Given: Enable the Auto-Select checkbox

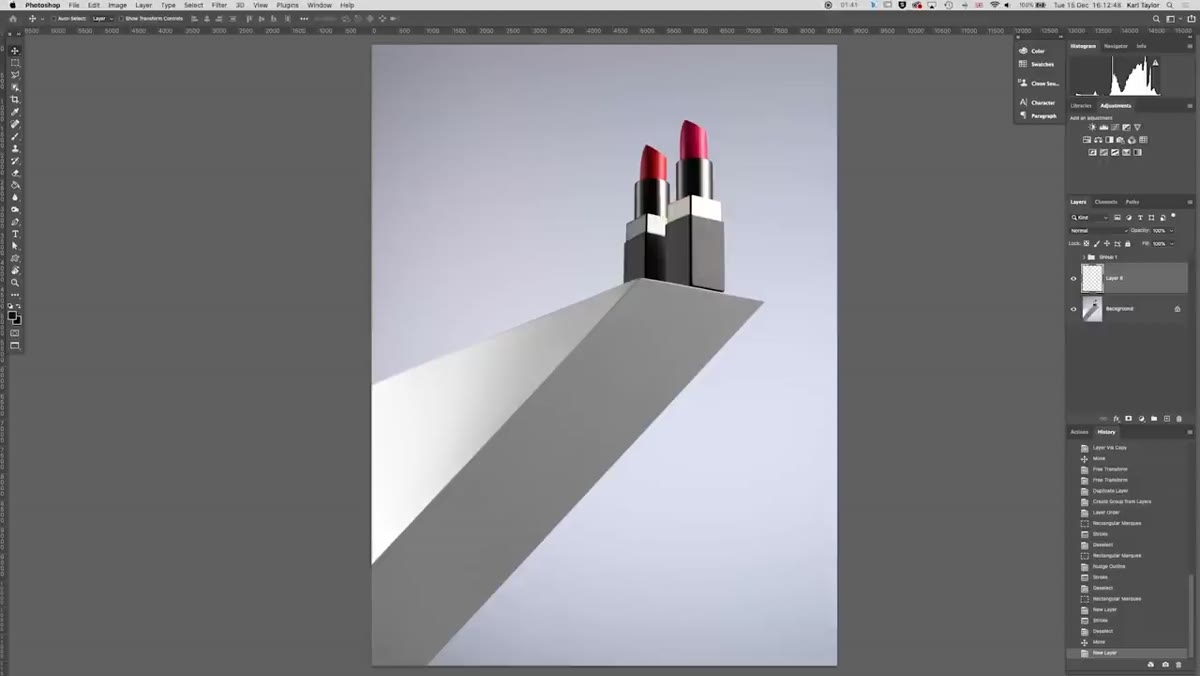Looking at the screenshot, I should click(x=54, y=19).
